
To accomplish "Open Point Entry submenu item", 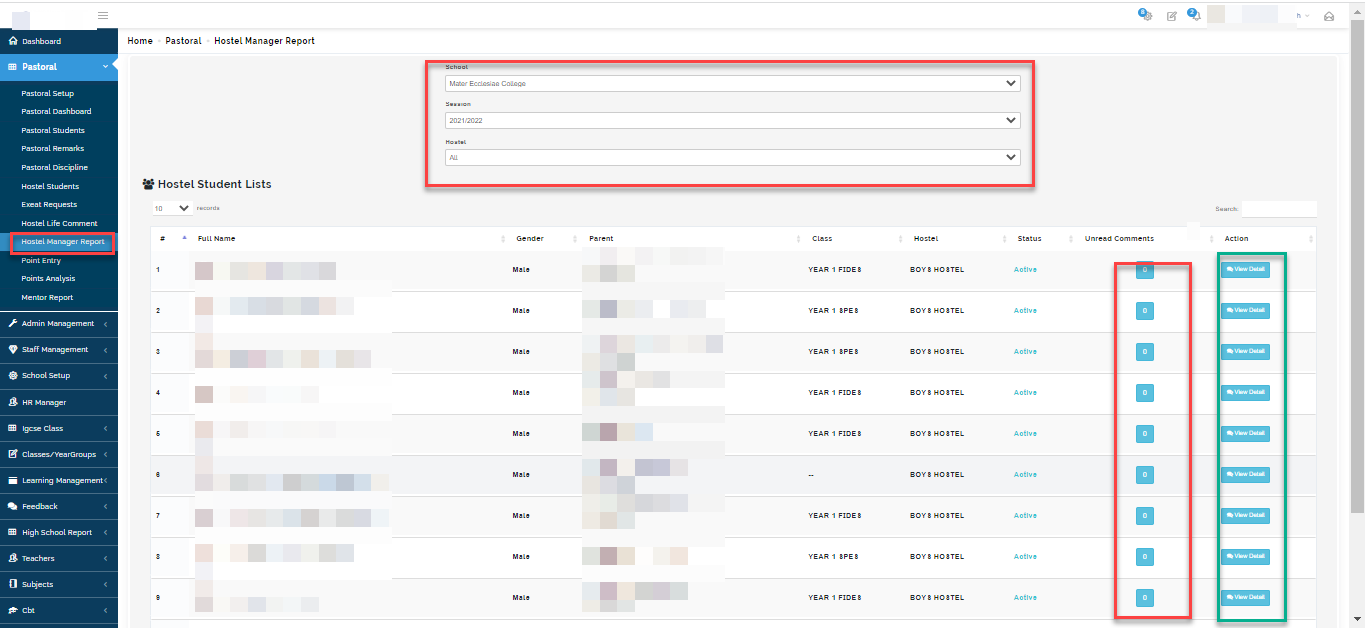I will point(42,260).
